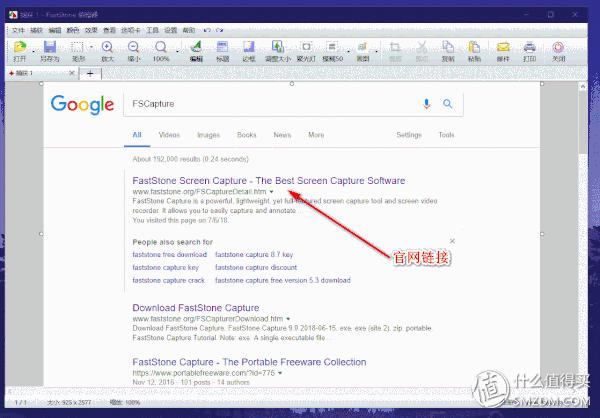The height and width of the screenshot is (418, 600).
Task: Dismiss 'People also search for' box
Action: (452, 241)
